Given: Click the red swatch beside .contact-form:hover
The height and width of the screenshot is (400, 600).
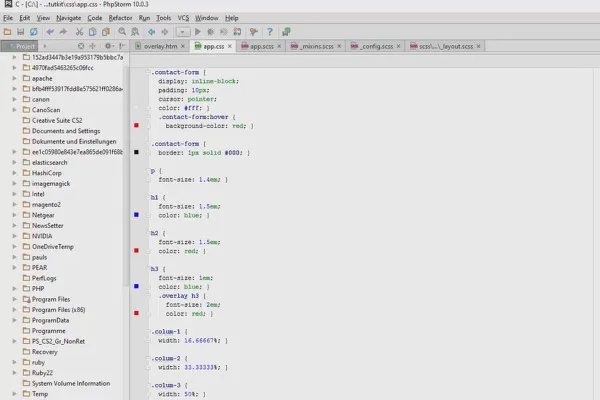Looking at the screenshot, I should point(136,127).
